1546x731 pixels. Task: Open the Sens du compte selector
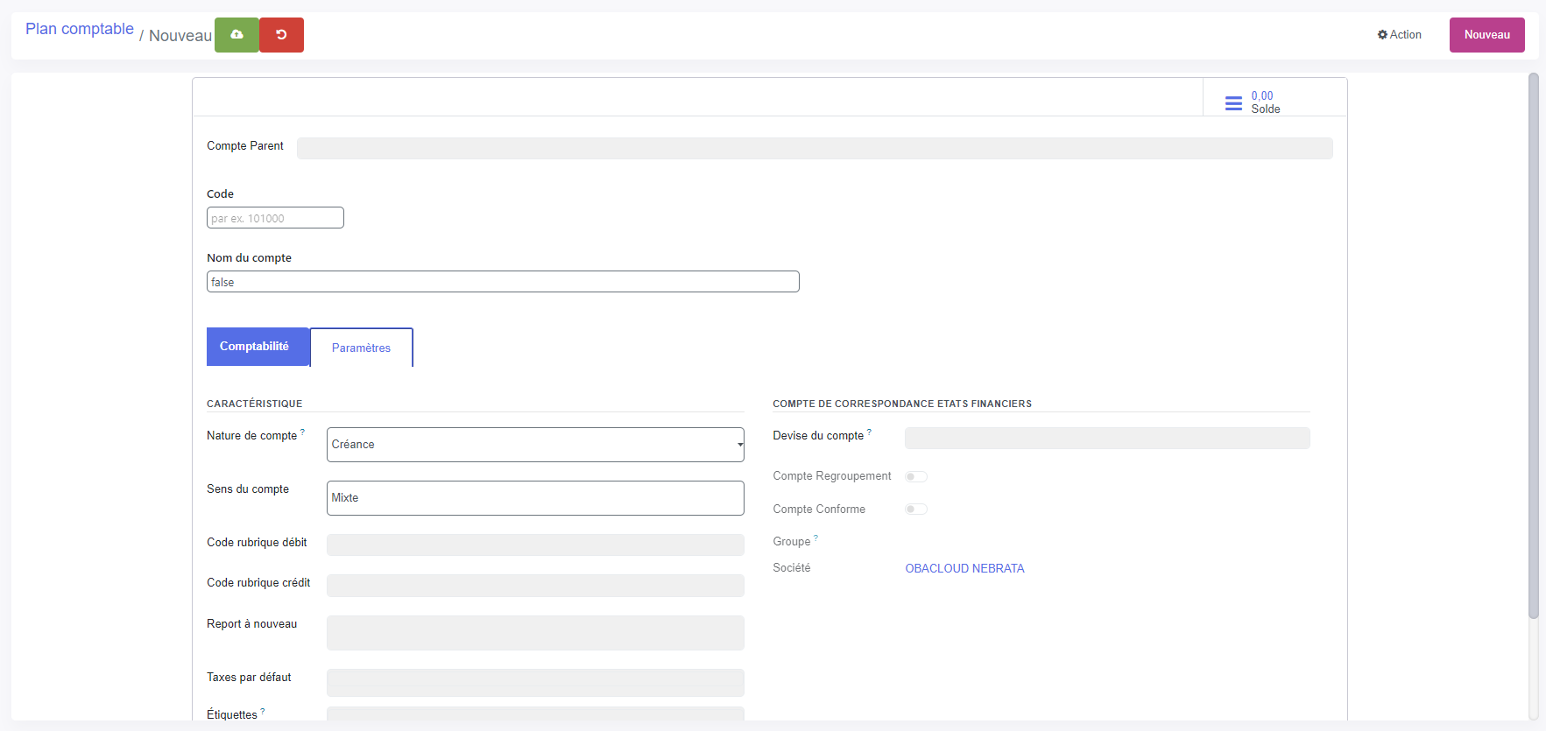click(x=535, y=498)
